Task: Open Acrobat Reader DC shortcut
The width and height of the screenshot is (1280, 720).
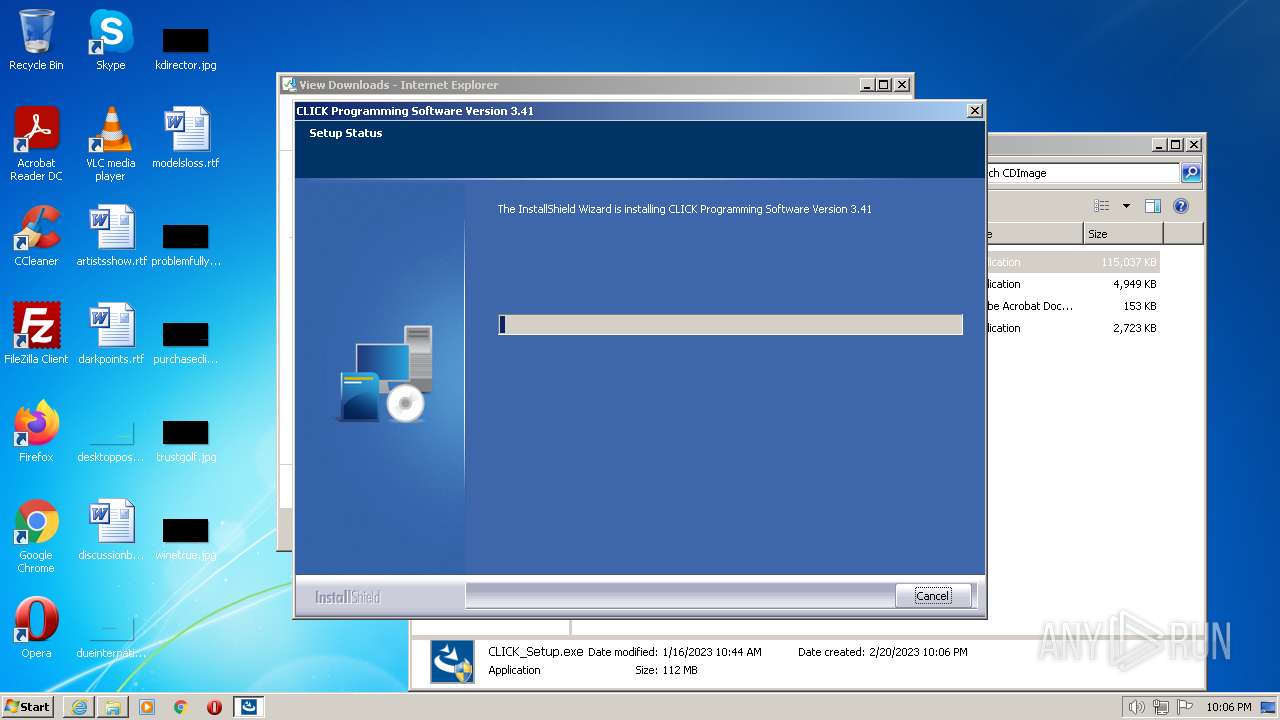Action: [x=36, y=144]
